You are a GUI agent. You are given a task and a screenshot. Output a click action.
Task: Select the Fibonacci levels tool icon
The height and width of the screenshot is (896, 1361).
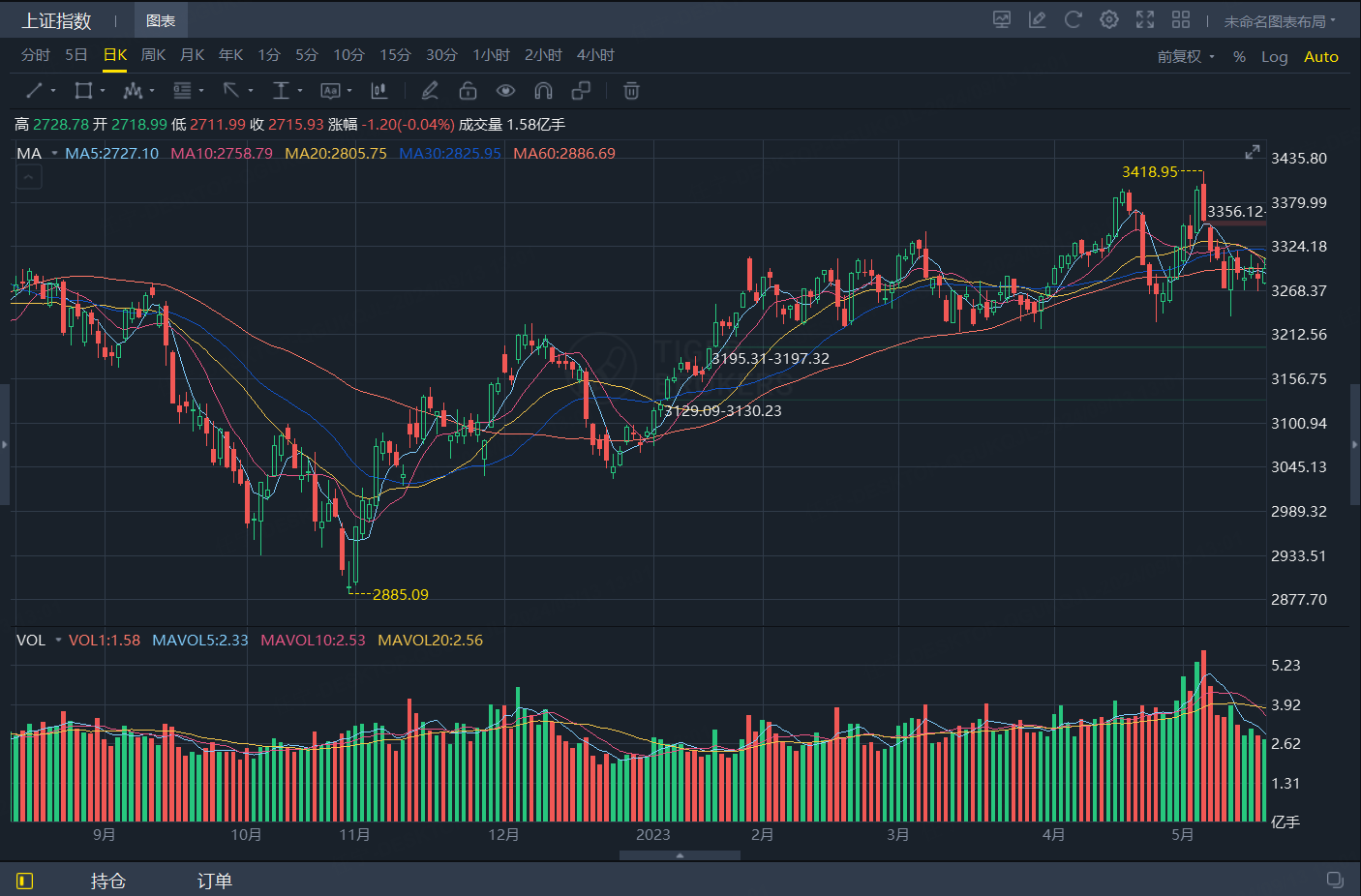tap(182, 91)
